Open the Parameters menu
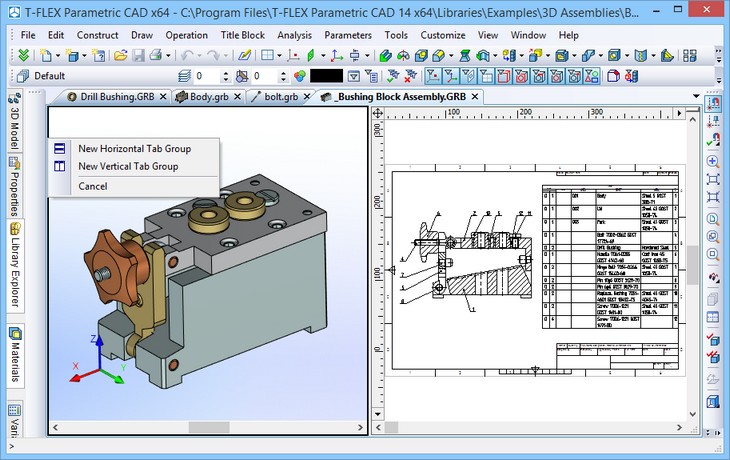The image size is (730, 460). (x=348, y=35)
